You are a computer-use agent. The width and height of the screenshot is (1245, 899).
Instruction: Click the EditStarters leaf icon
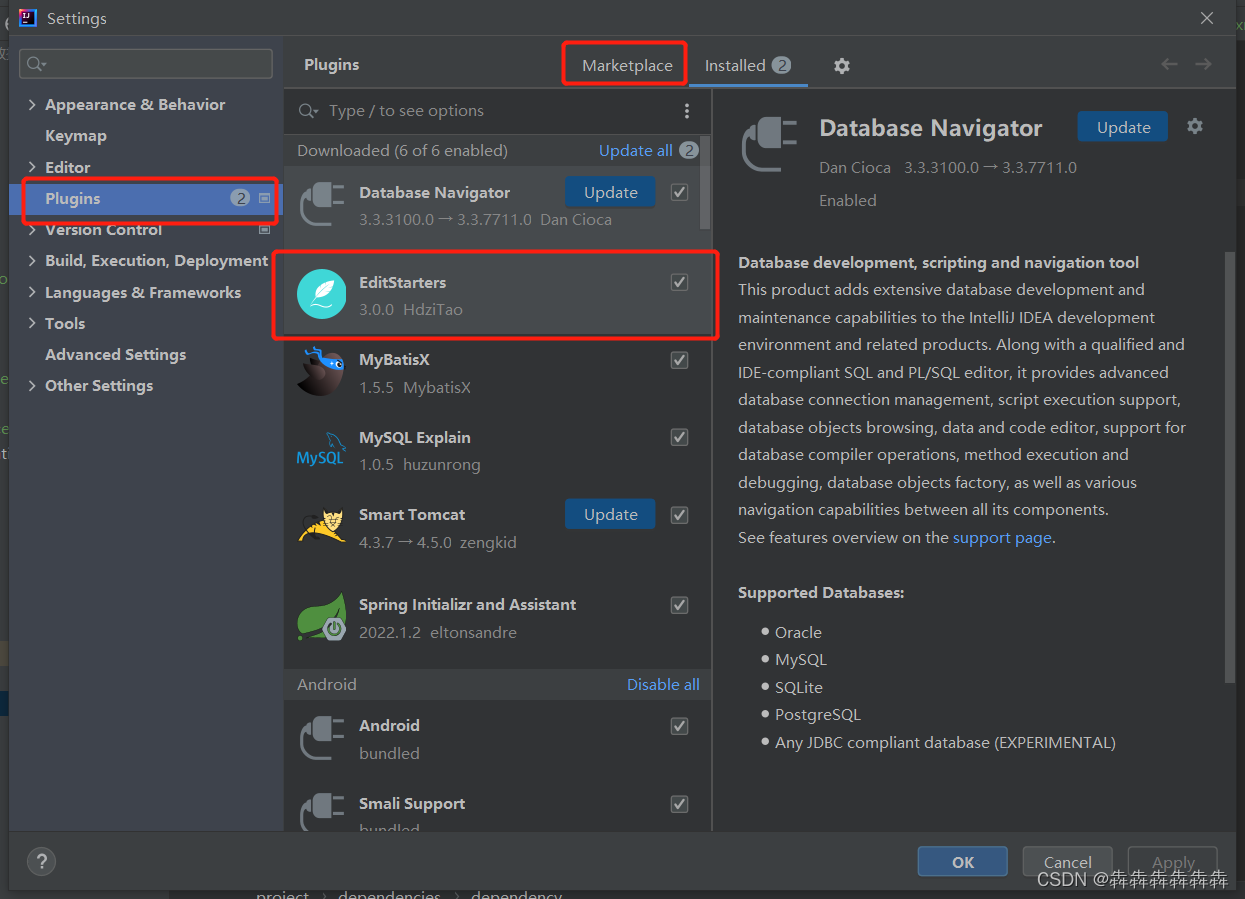[x=322, y=295]
